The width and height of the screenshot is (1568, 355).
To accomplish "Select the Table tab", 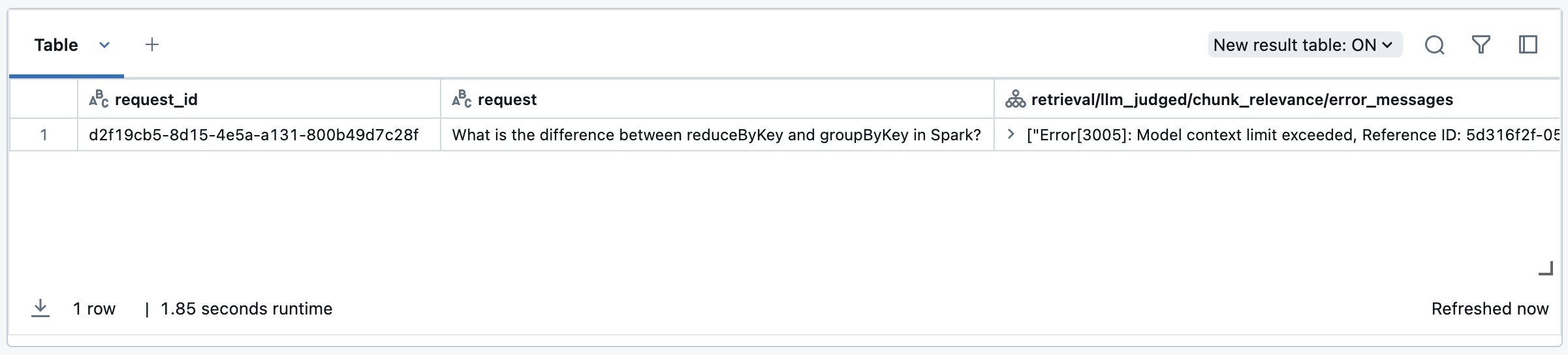I will 56,45.
